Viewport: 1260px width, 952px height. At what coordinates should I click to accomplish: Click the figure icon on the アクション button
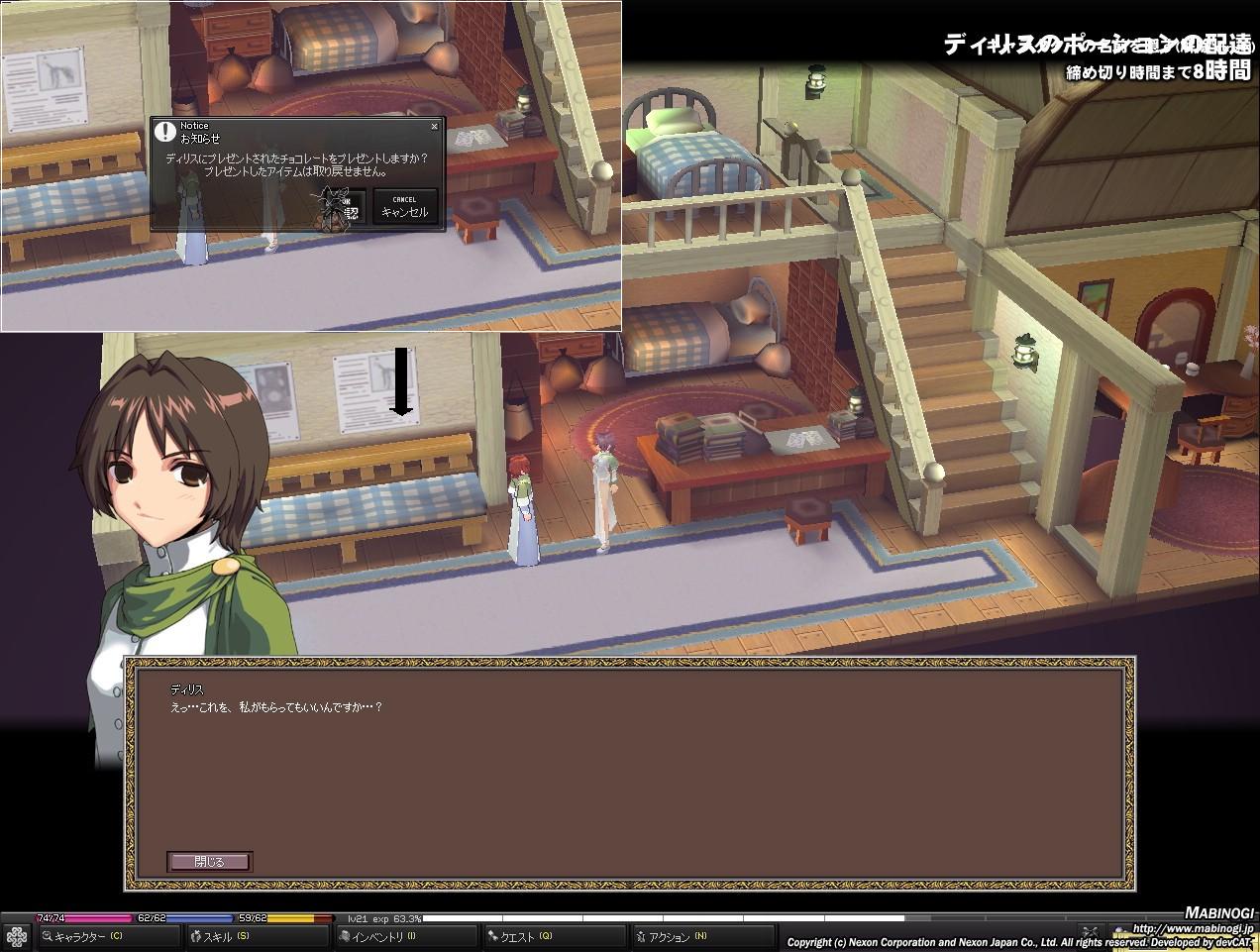click(641, 936)
